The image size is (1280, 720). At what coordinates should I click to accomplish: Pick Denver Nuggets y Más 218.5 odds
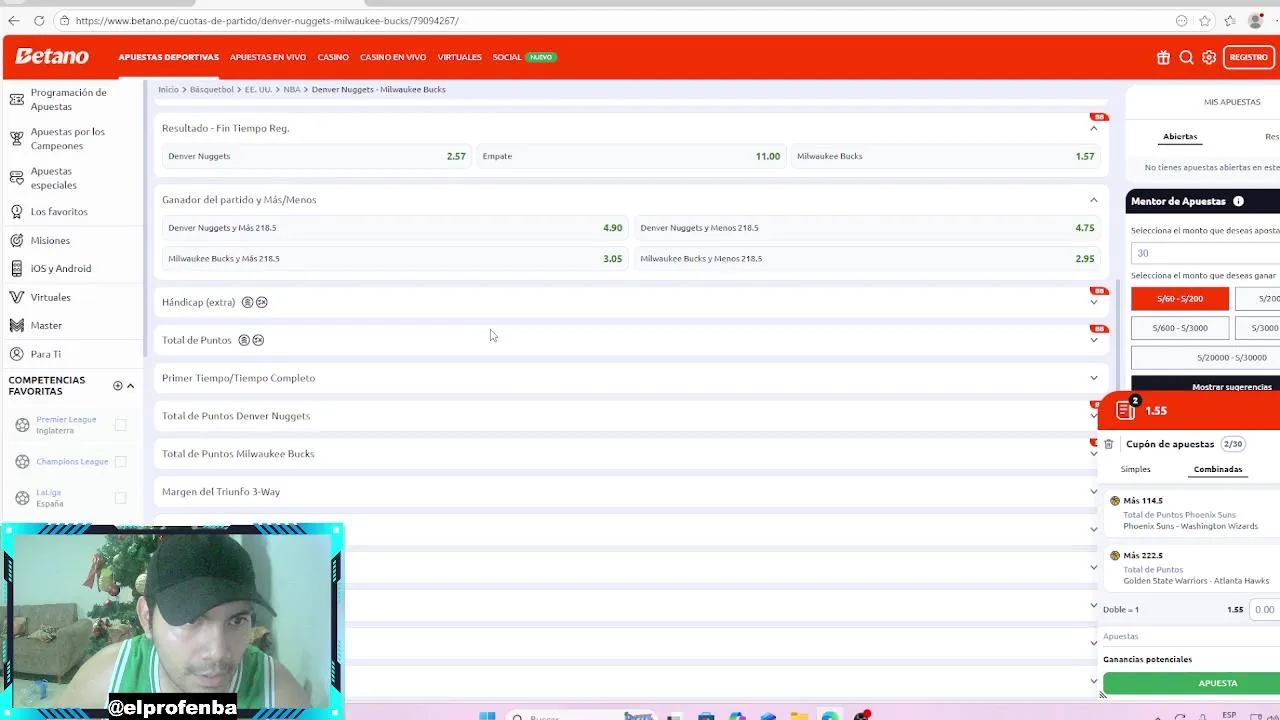395,228
